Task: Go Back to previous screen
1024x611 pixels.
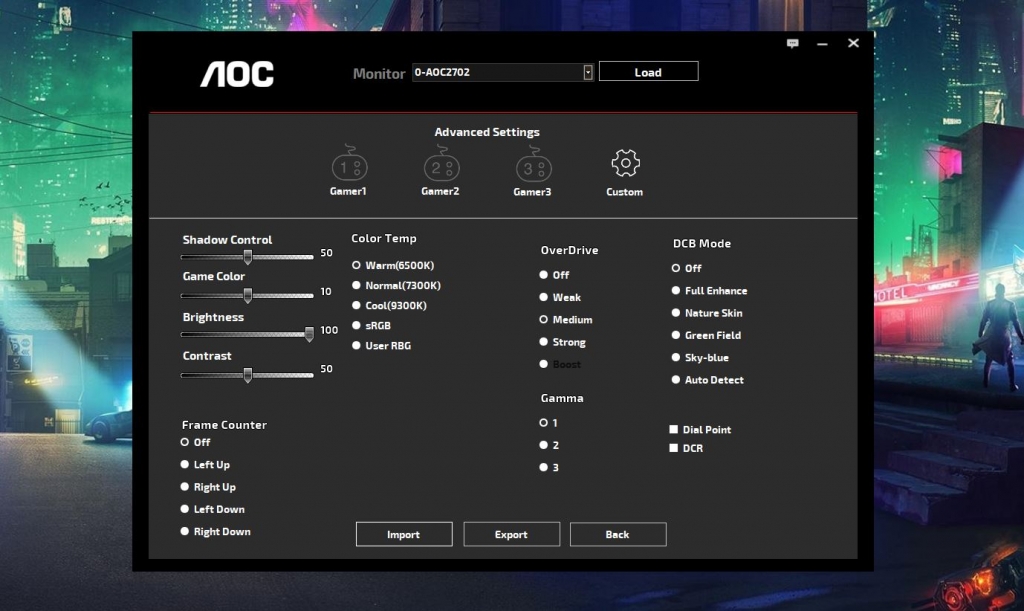Action: tap(618, 535)
